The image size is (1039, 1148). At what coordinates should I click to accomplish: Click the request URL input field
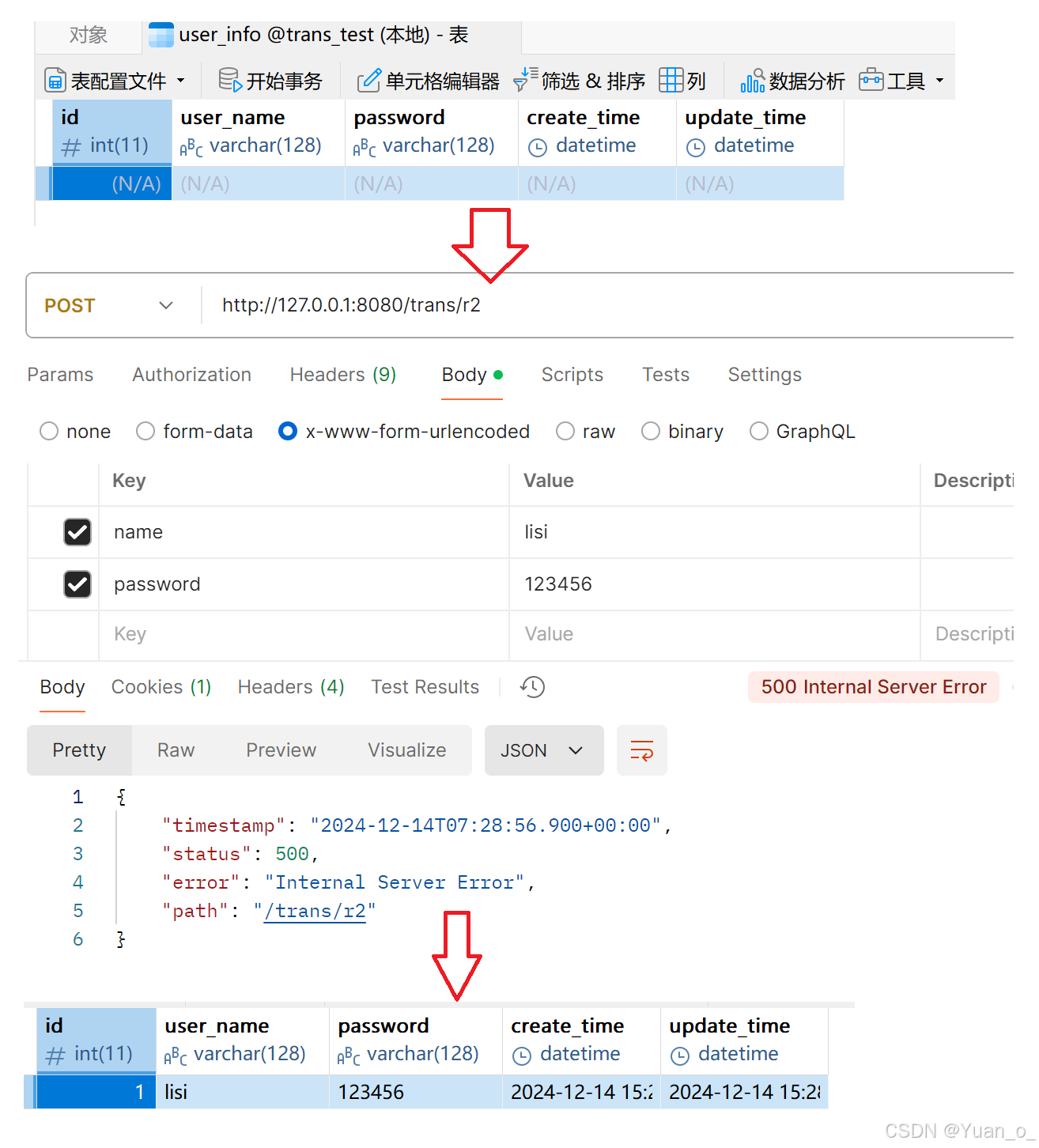554,305
